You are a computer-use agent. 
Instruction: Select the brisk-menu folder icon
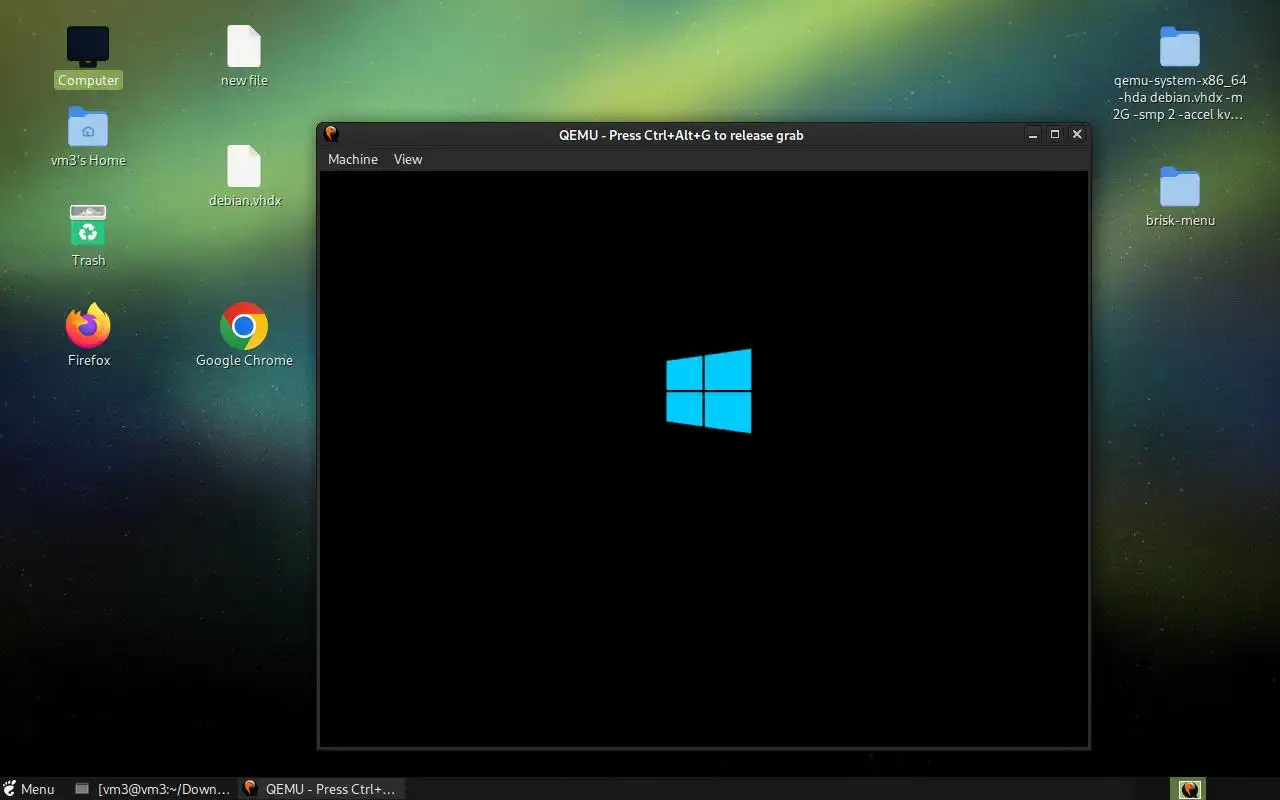[x=1180, y=187]
